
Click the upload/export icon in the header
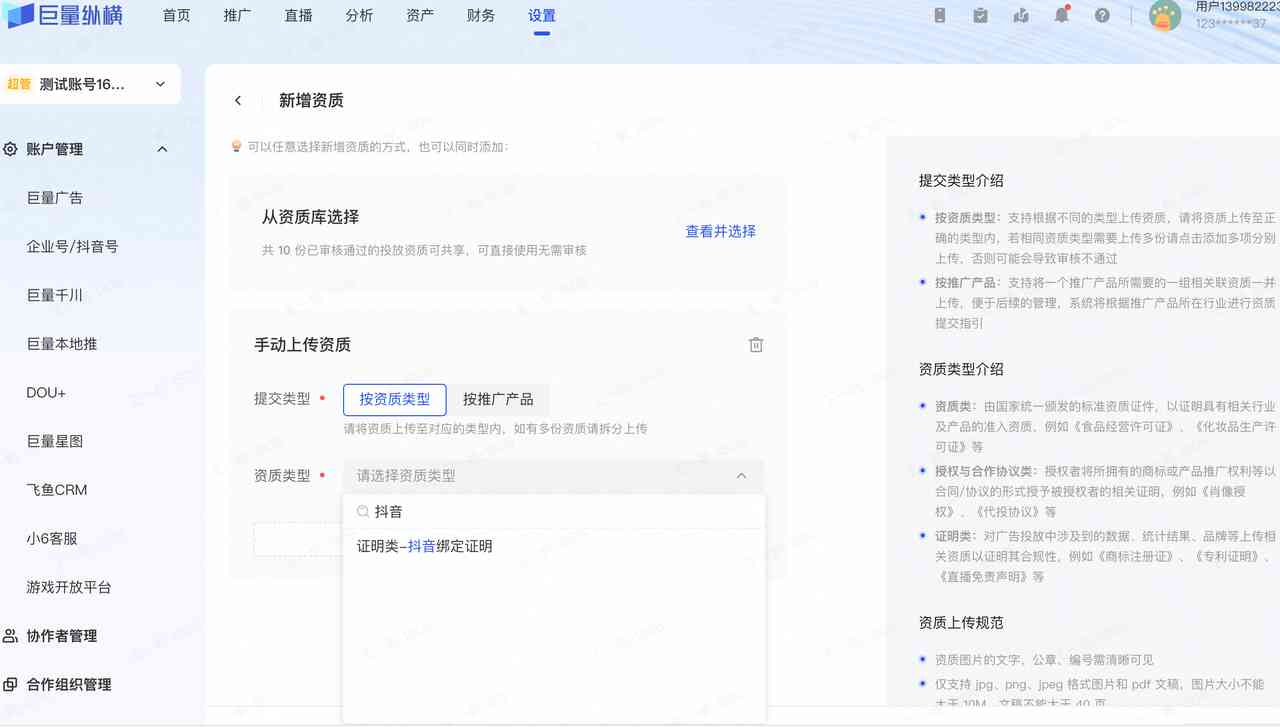point(1021,15)
